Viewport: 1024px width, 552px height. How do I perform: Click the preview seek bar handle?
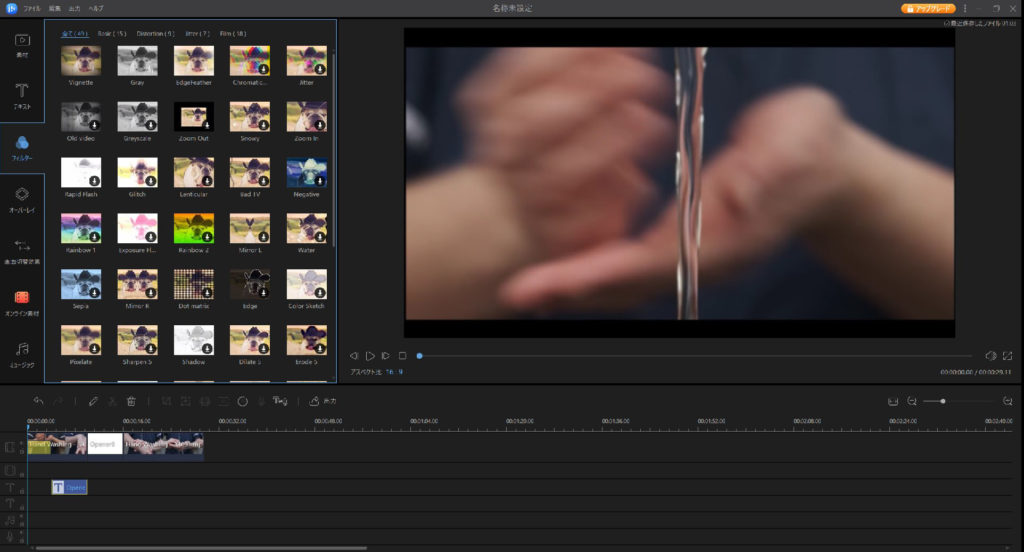point(419,356)
